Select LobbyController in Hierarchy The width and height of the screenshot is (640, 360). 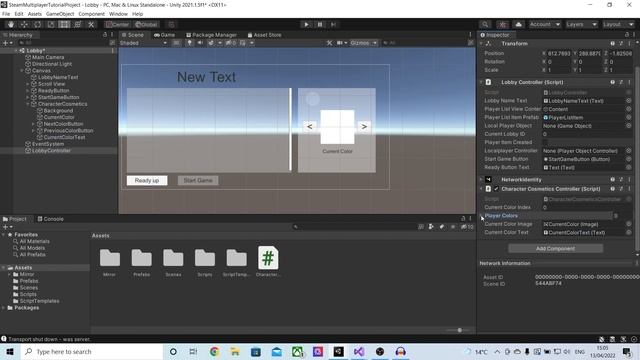point(51,151)
